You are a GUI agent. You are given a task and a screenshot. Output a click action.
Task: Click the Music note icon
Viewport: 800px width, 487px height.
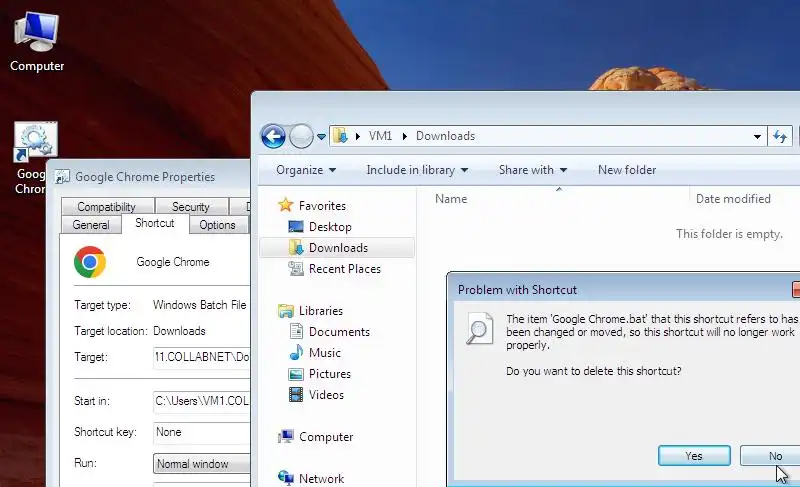click(296, 352)
